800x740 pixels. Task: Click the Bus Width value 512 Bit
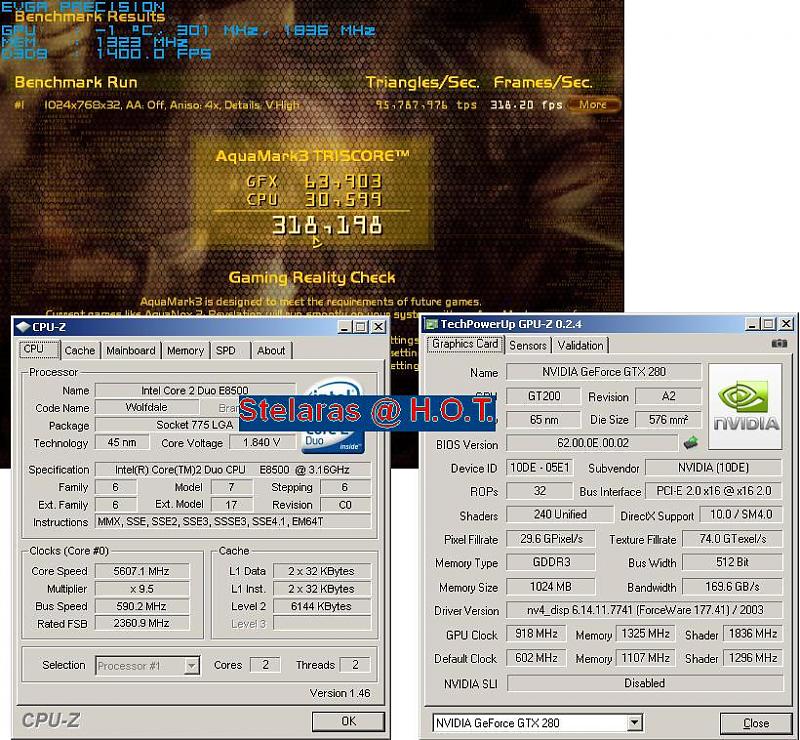pyautogui.click(x=732, y=562)
